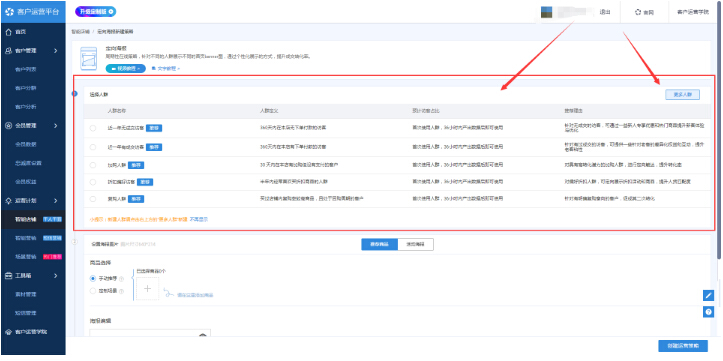
Task: Click the home icon in the sidebar
Action: coord(8,32)
